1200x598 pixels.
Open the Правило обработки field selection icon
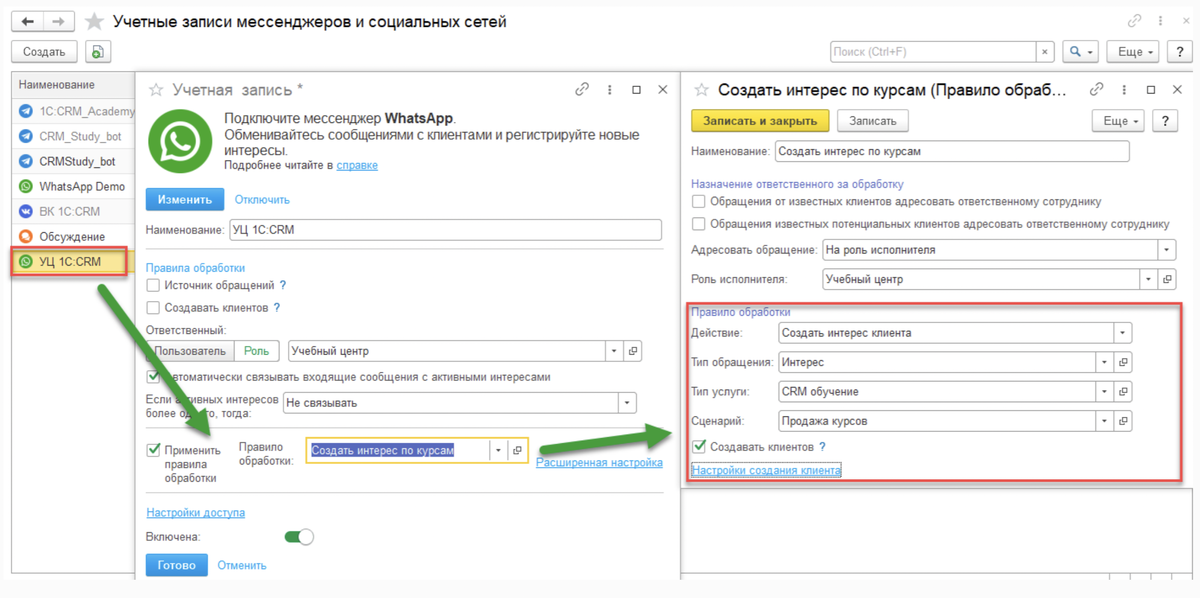517,451
